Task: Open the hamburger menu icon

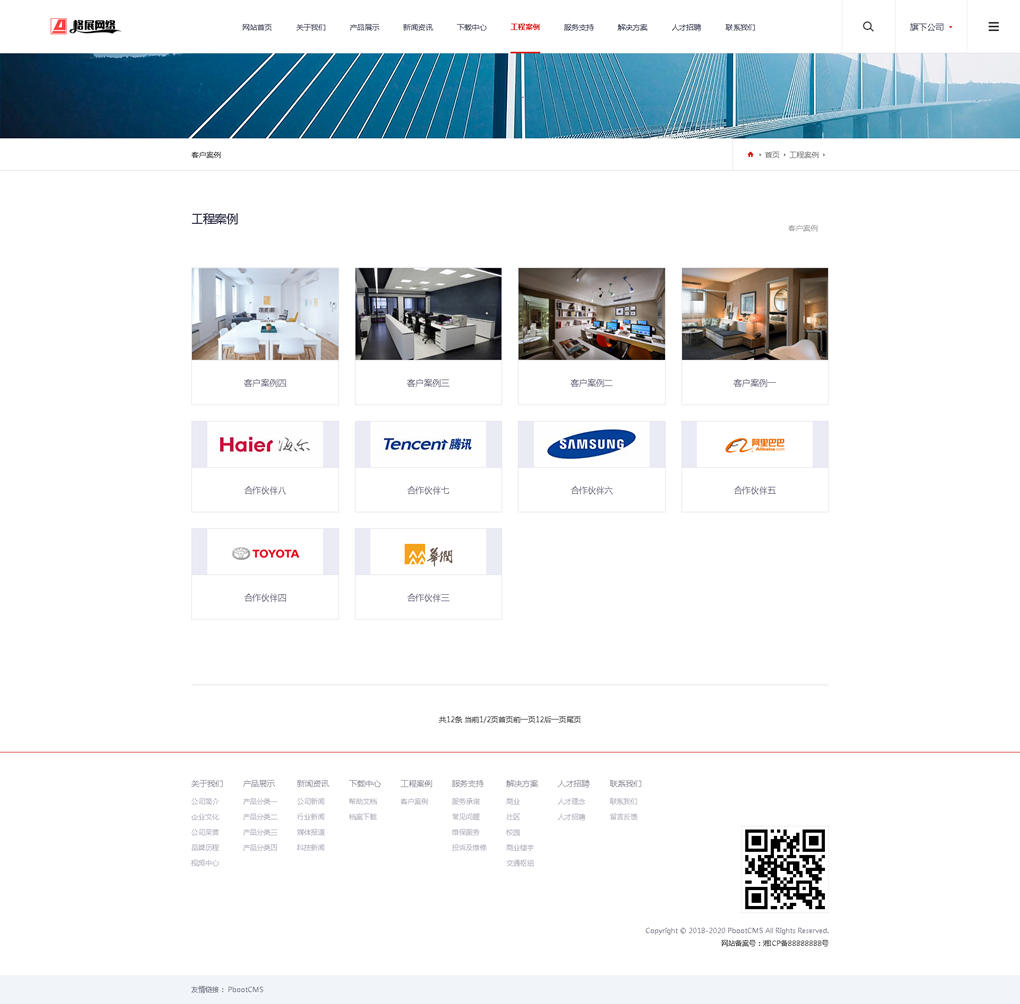Action: [x=993, y=27]
